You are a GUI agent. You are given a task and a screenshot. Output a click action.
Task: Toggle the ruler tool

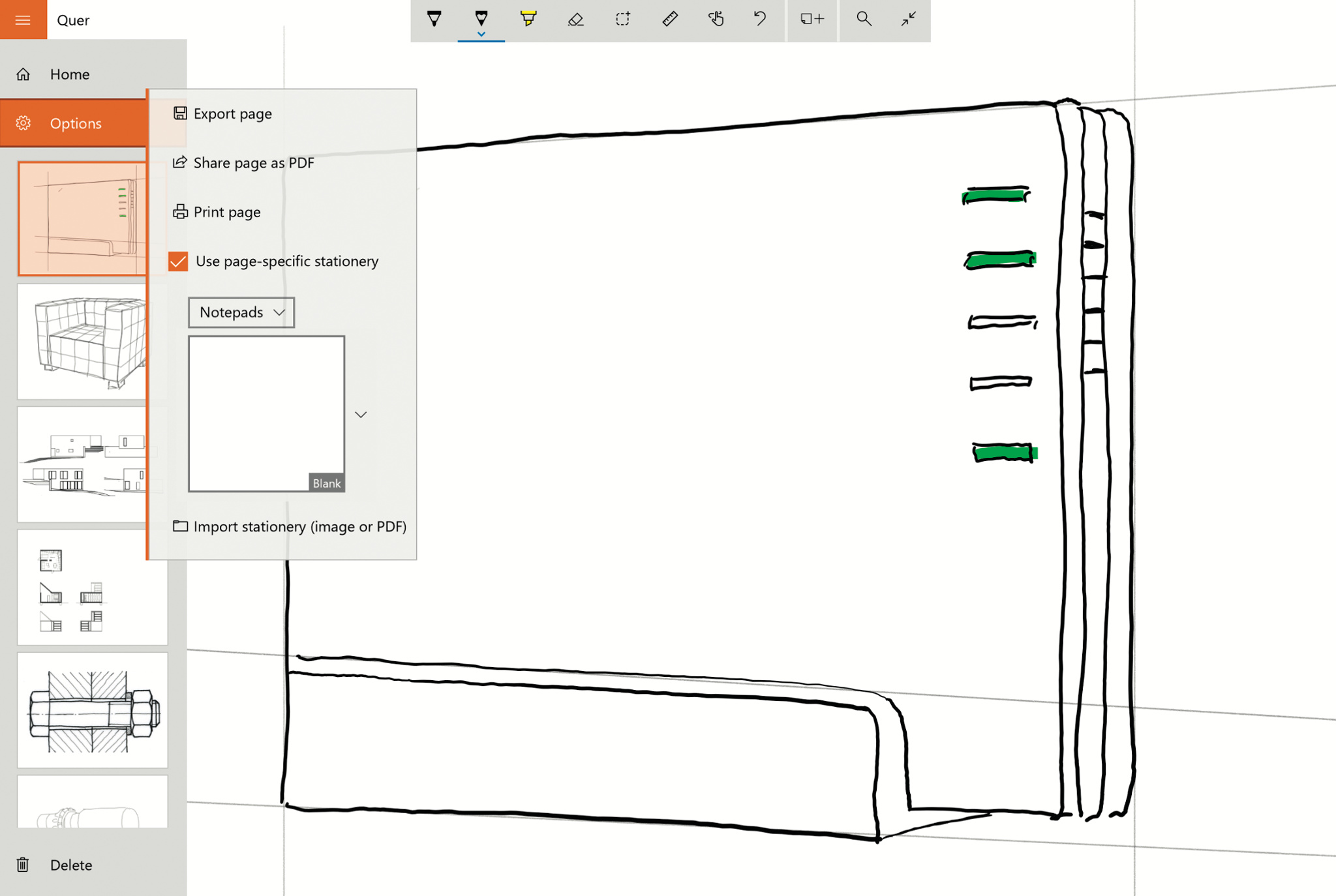(x=670, y=19)
